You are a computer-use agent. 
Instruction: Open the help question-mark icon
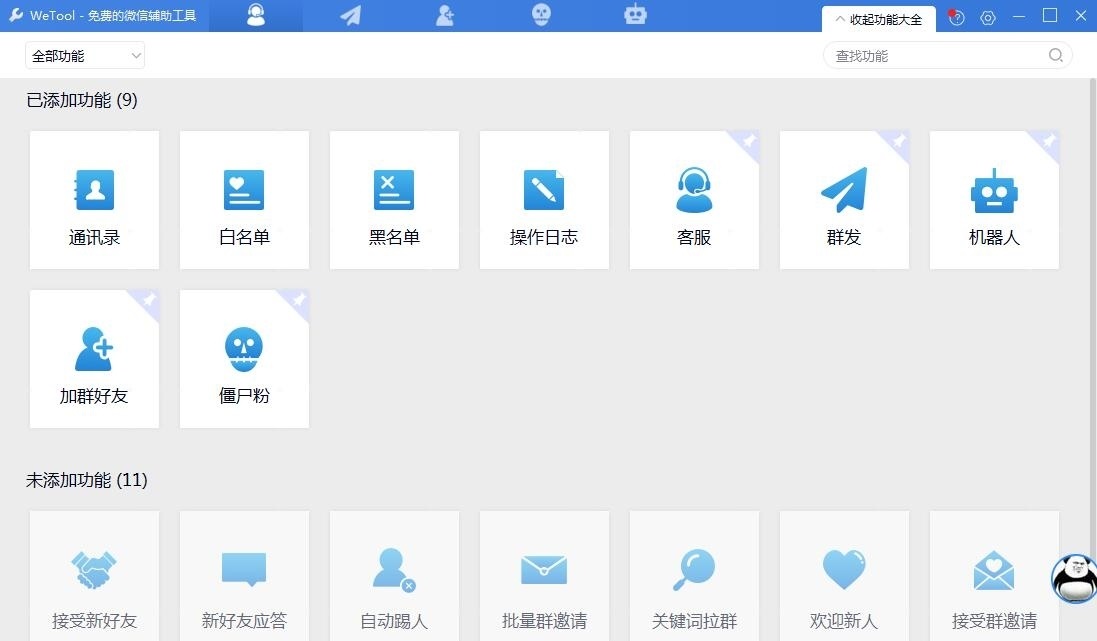[956, 17]
